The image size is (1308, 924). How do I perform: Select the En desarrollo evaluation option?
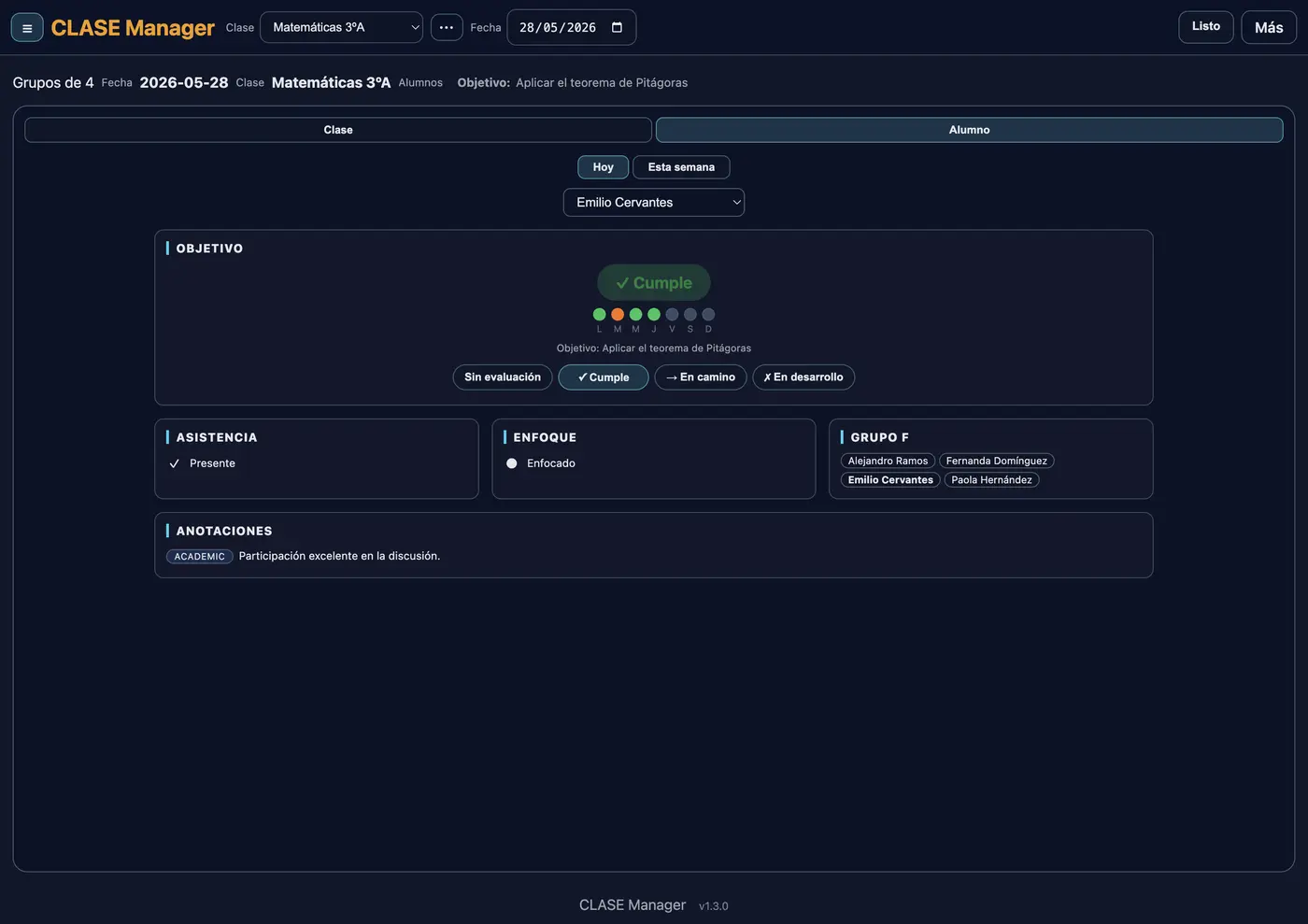[x=803, y=377]
